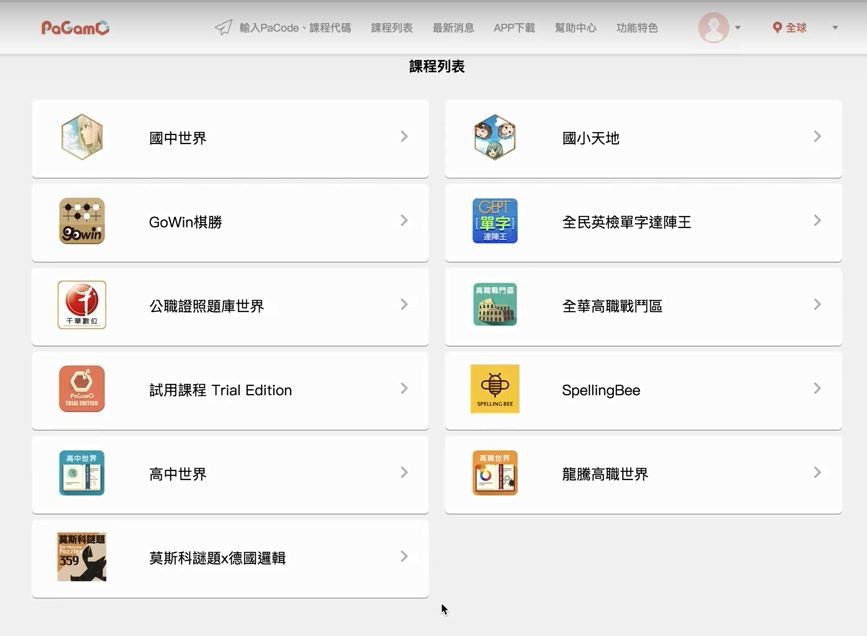
Task: Click the 莫斯科謎題 359 puzzle icon
Action: (82, 557)
